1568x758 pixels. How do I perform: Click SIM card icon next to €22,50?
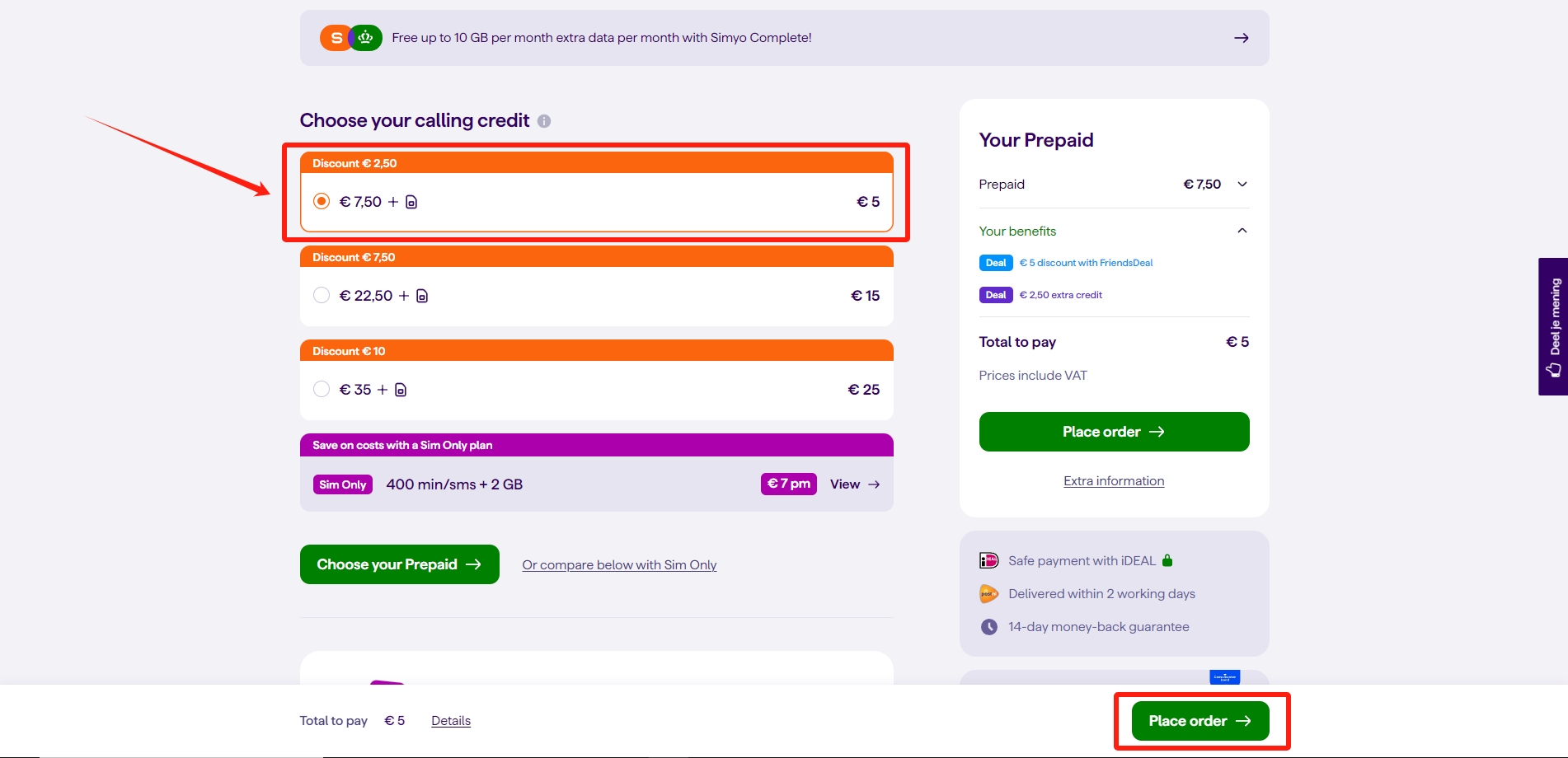click(422, 296)
